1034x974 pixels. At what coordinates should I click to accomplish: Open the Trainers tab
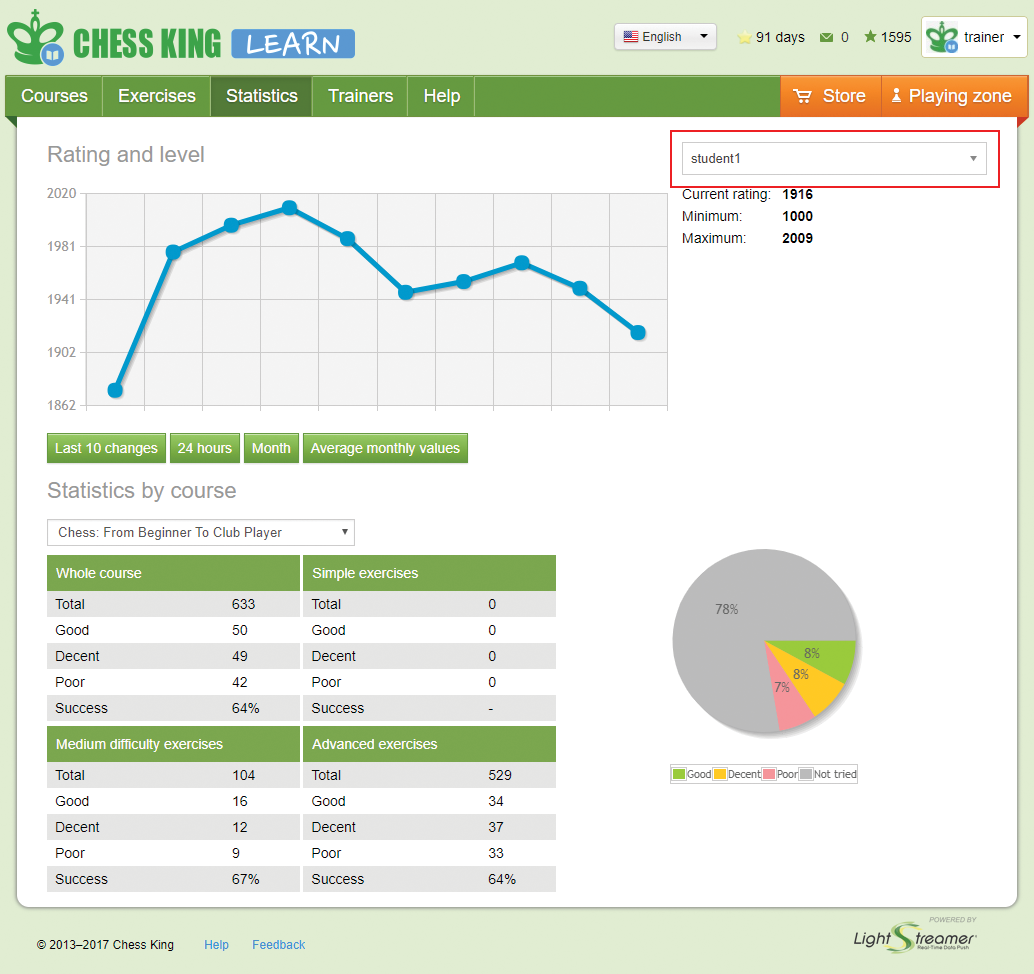click(x=360, y=96)
